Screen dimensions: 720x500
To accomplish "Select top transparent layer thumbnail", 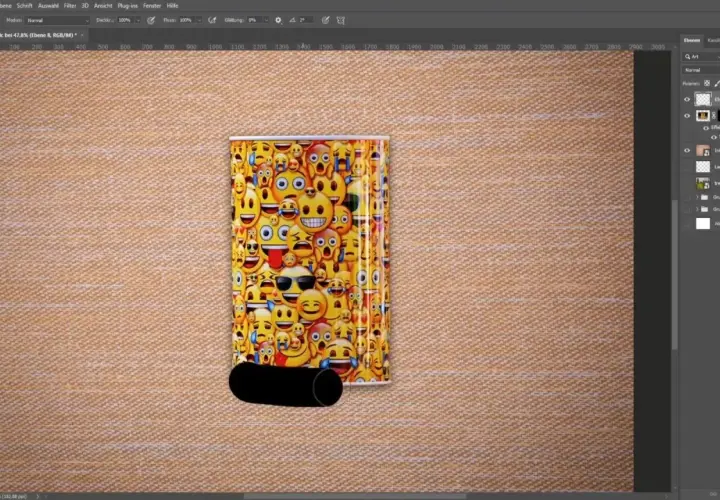I will click(703, 99).
